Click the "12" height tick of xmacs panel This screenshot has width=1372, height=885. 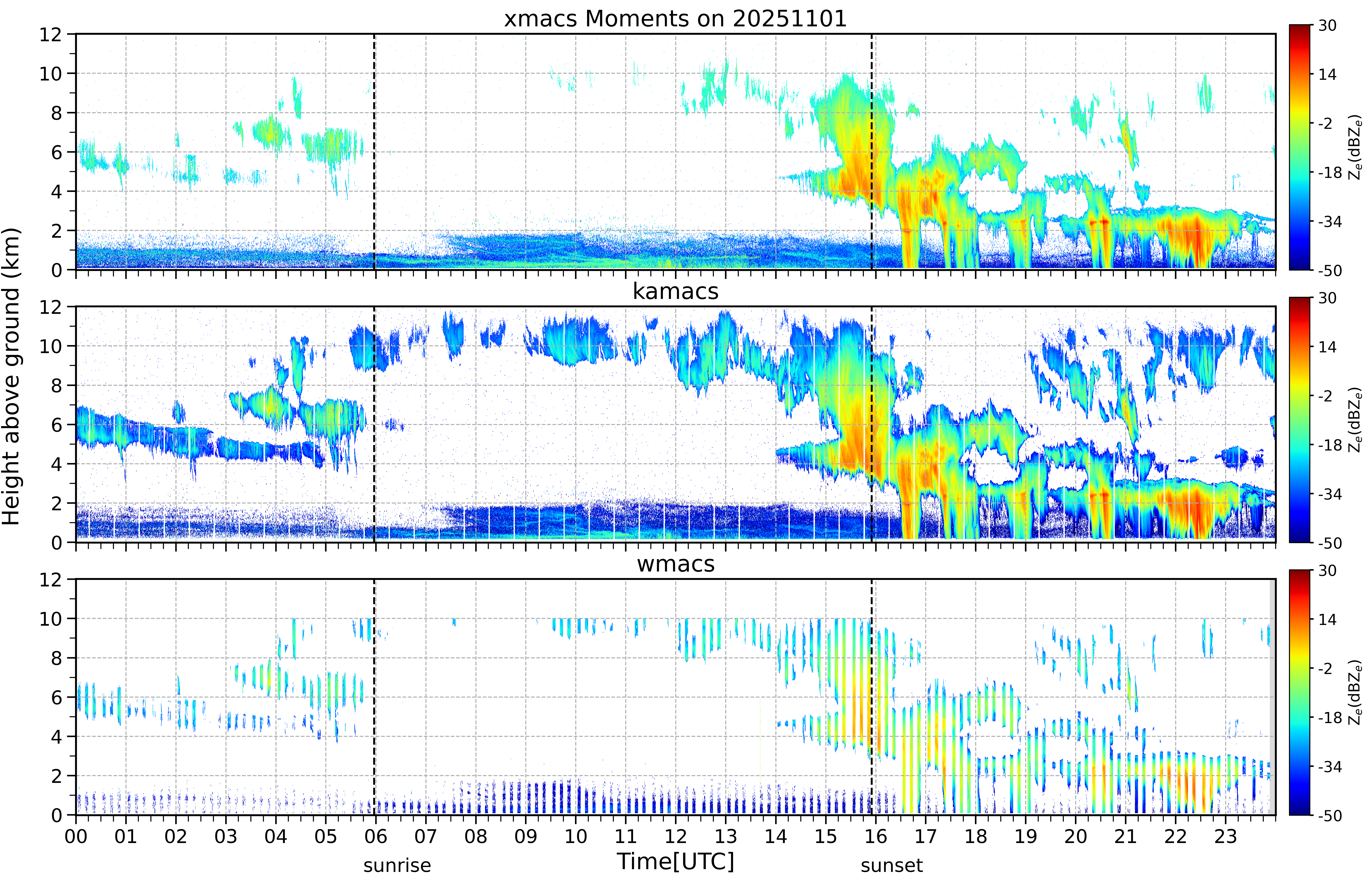(x=51, y=35)
